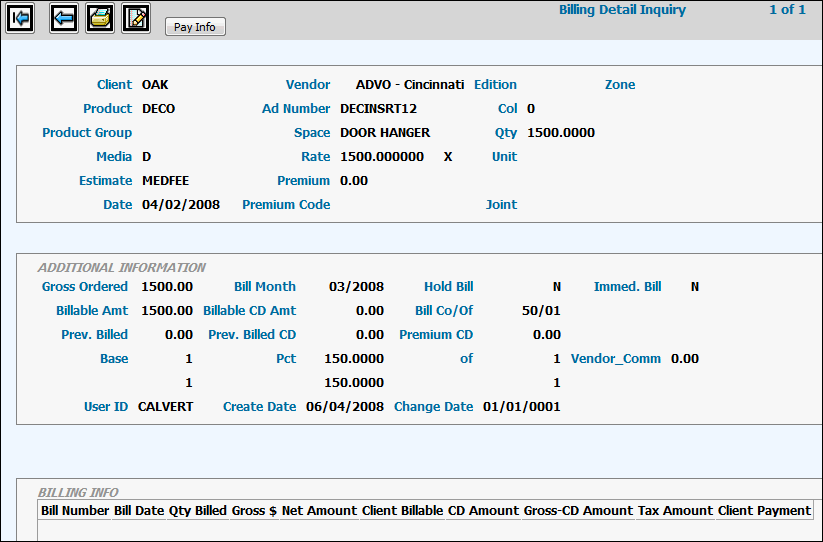Select the Qty Billed column header
The image size is (823, 542).
[x=198, y=510]
